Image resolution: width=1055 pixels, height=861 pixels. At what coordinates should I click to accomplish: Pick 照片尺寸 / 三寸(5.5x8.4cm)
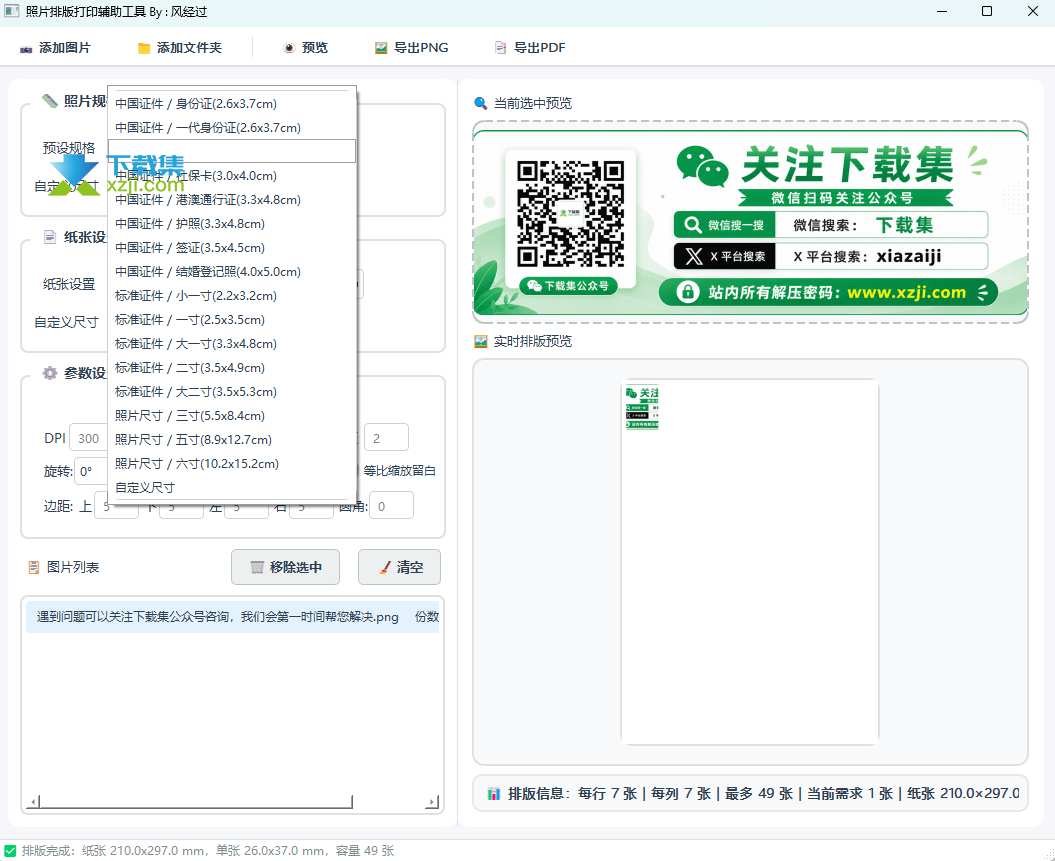point(231,416)
